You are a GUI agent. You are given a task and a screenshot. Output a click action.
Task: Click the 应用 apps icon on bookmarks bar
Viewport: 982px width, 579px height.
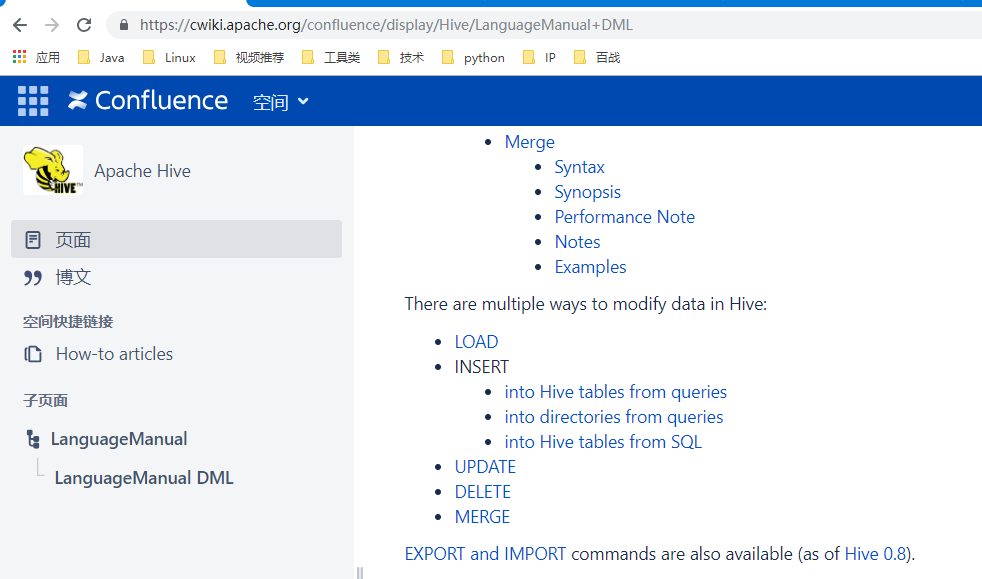[18, 57]
